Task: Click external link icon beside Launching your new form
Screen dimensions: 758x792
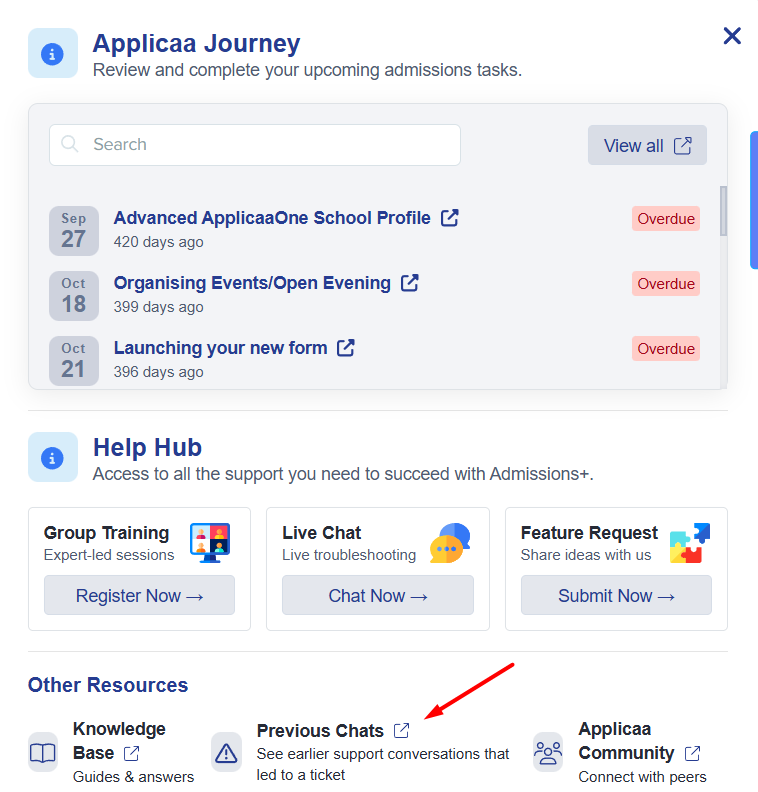Action: pos(346,348)
